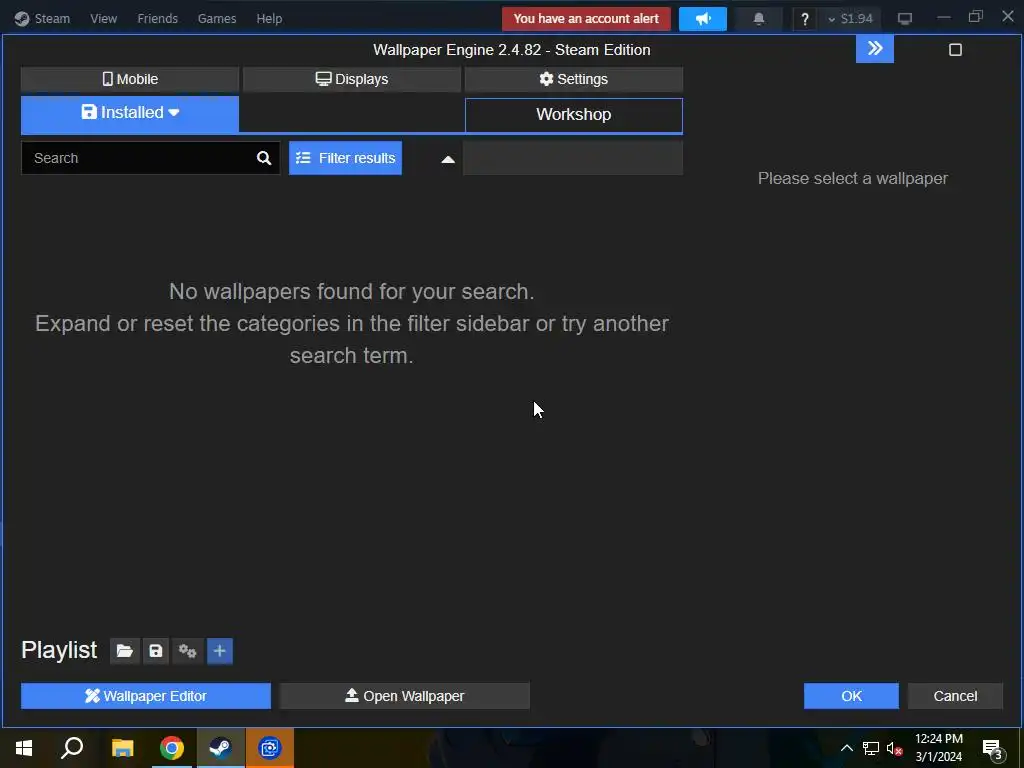Open the Friends menu

(157, 18)
